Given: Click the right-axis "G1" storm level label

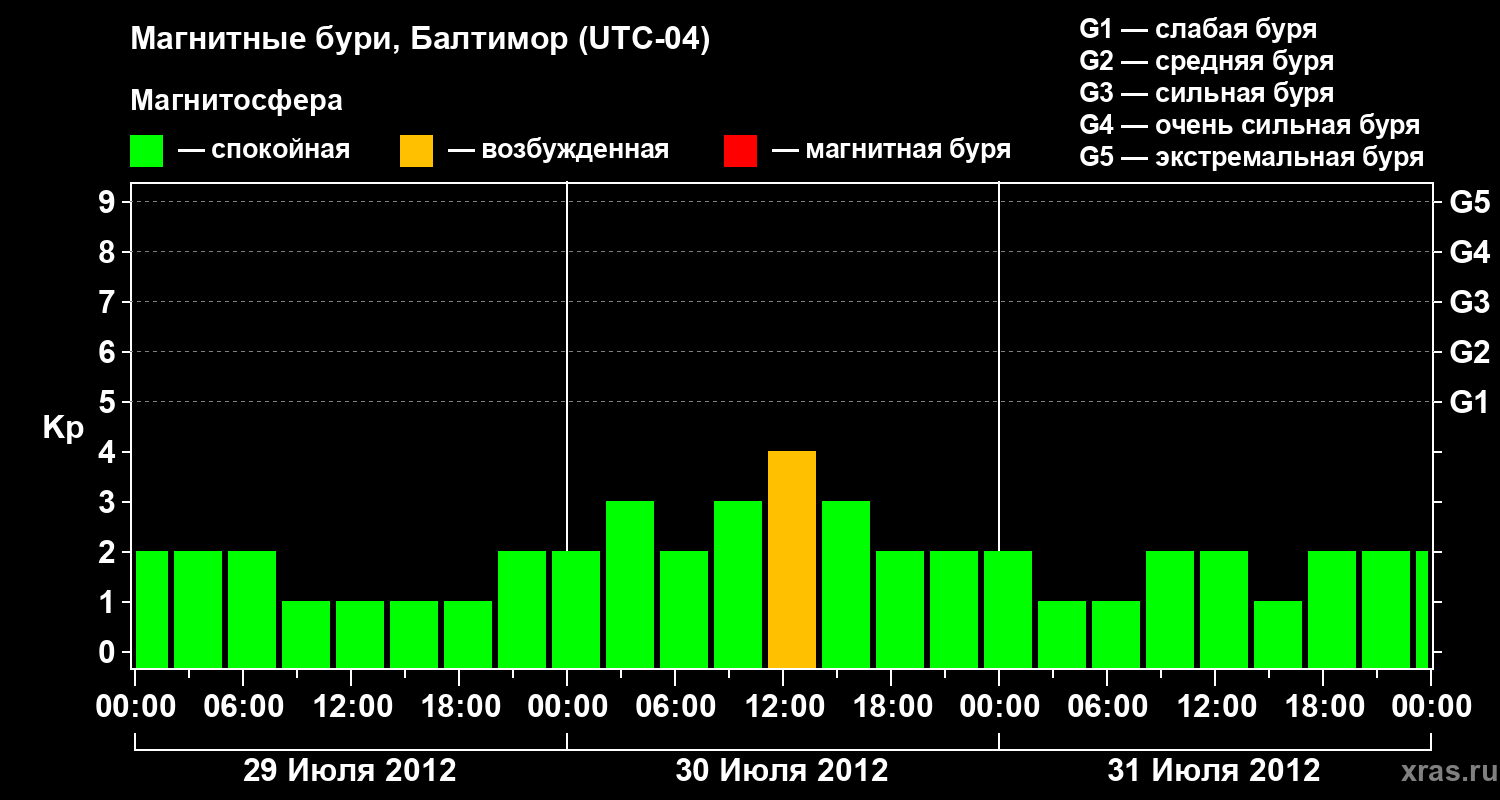Looking at the screenshot, I should (x=1469, y=402).
